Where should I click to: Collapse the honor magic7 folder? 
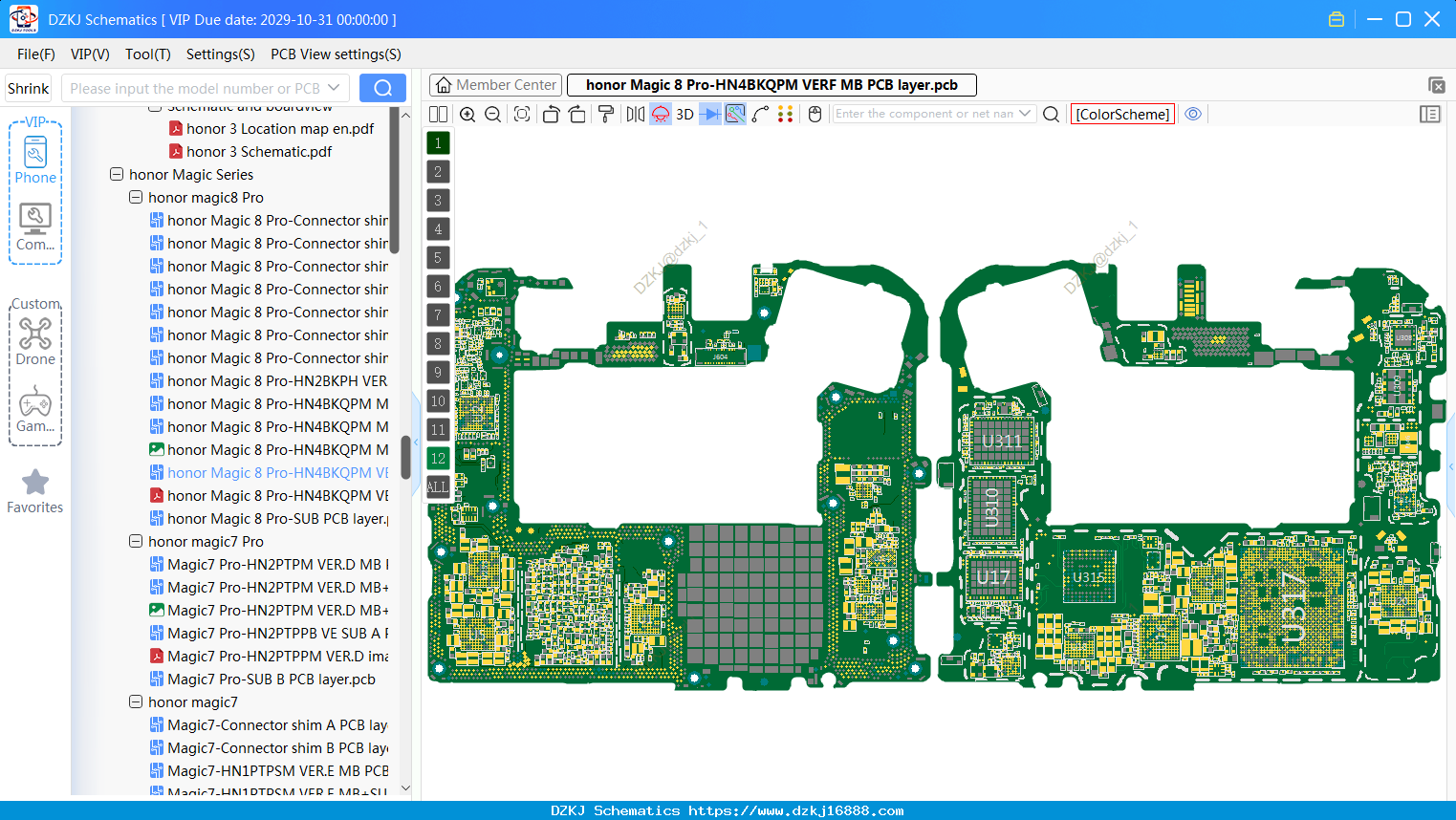[x=136, y=701]
